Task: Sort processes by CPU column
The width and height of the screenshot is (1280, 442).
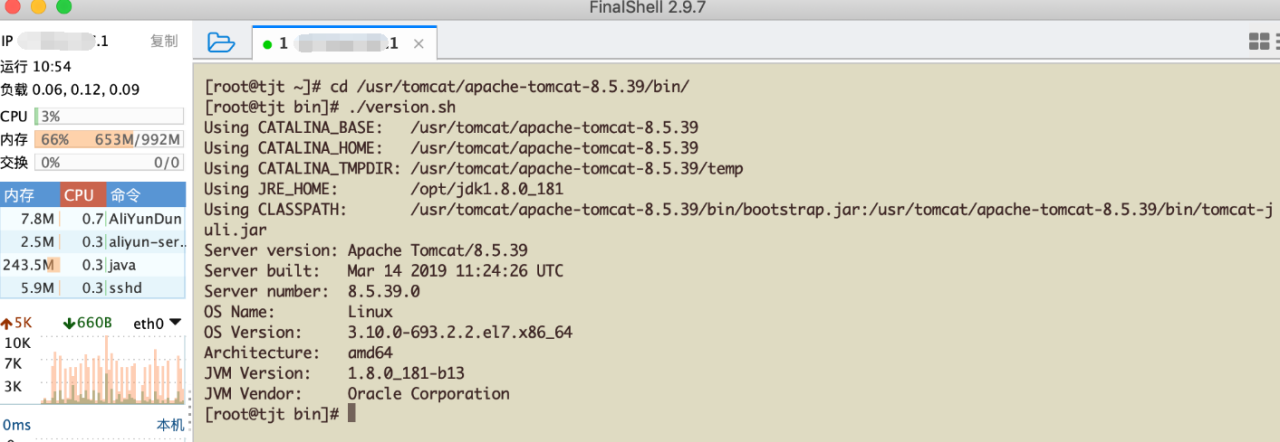Action: pyautogui.click(x=78, y=195)
